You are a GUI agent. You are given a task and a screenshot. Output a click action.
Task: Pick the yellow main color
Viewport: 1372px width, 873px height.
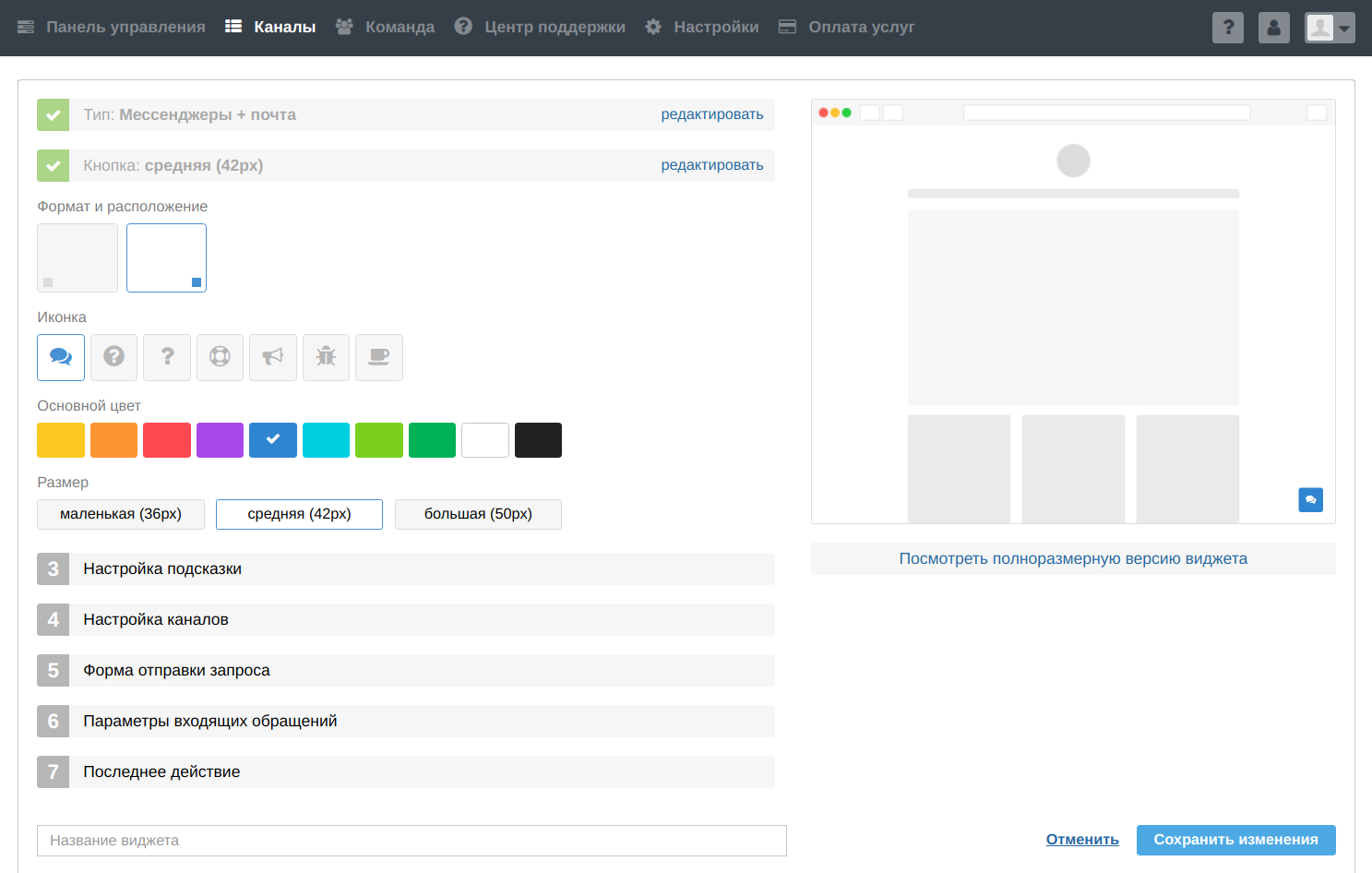click(61, 440)
